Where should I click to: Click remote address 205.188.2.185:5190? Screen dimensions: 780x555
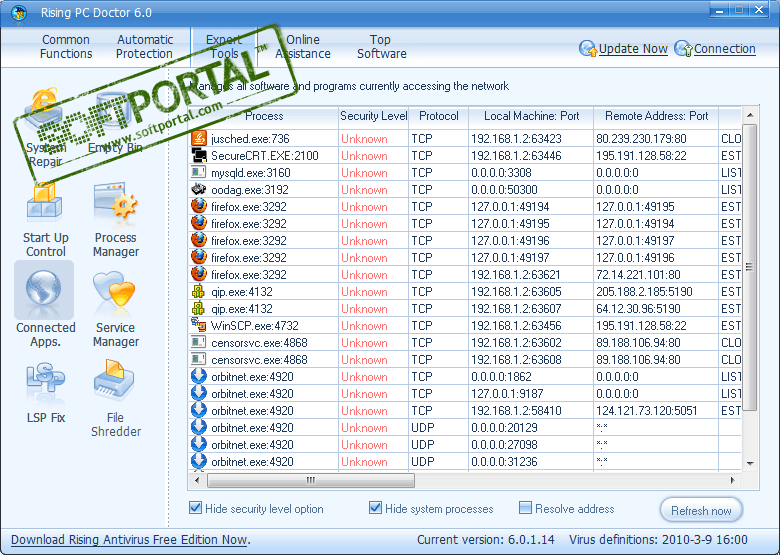click(x=644, y=291)
